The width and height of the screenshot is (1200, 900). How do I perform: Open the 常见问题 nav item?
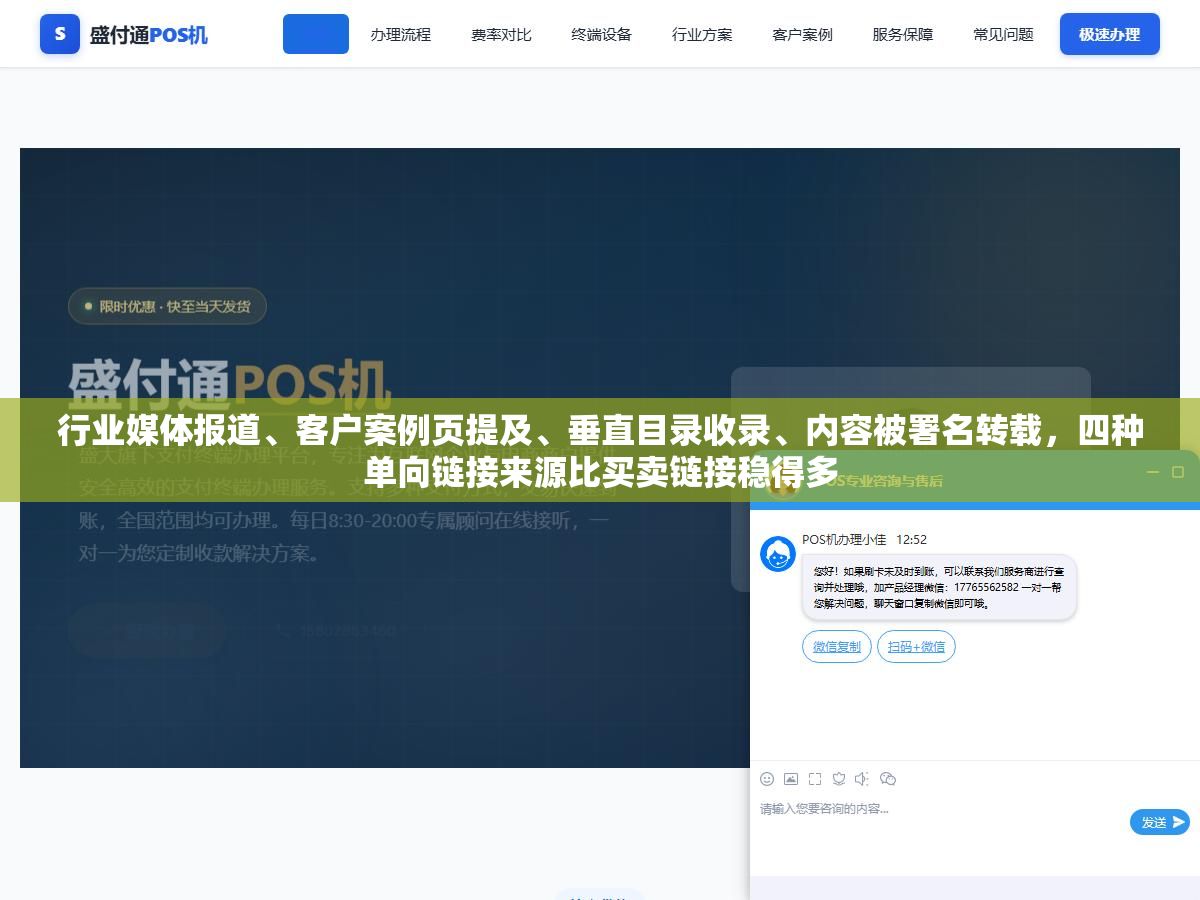coord(1003,34)
